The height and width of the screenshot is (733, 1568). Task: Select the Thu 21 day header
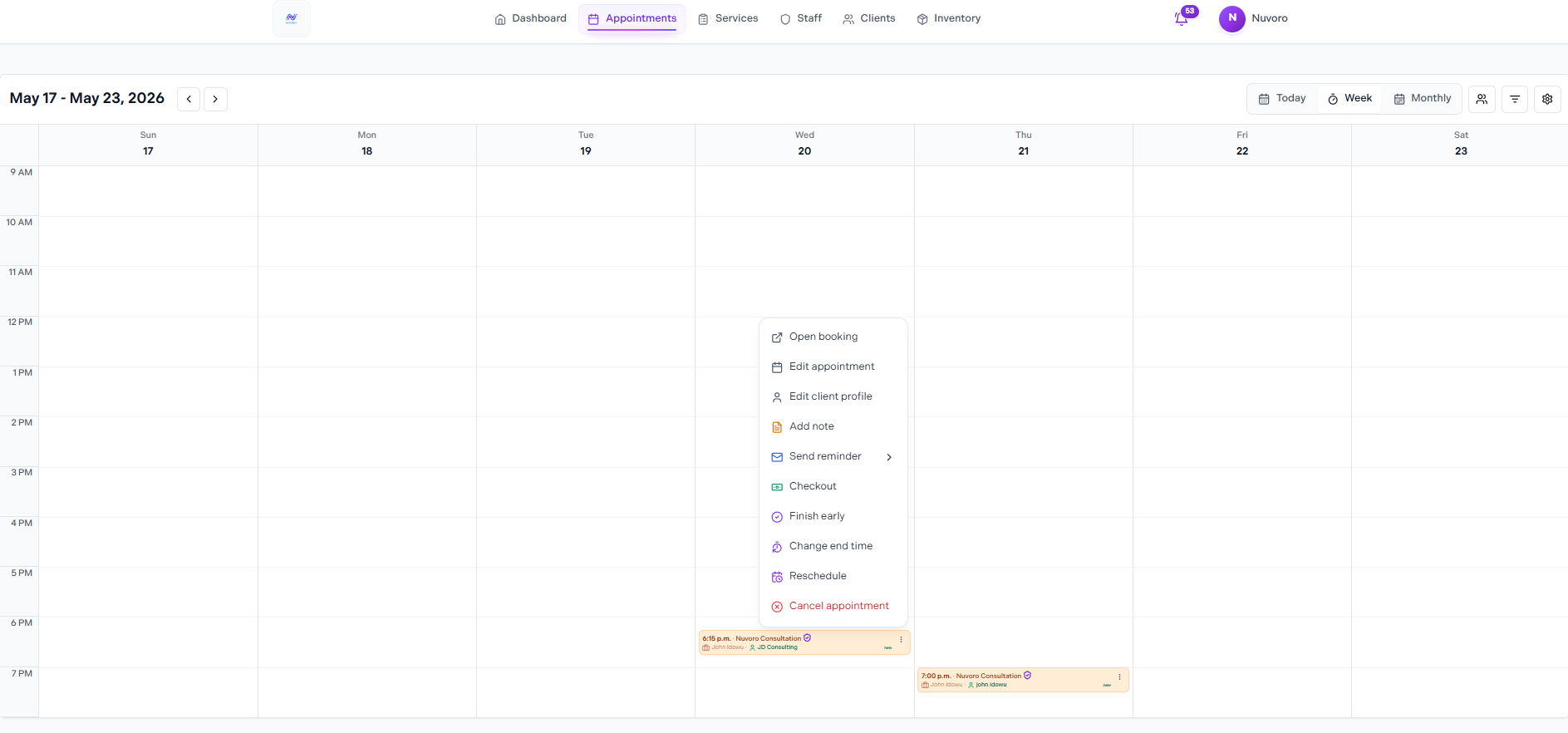point(1024,144)
